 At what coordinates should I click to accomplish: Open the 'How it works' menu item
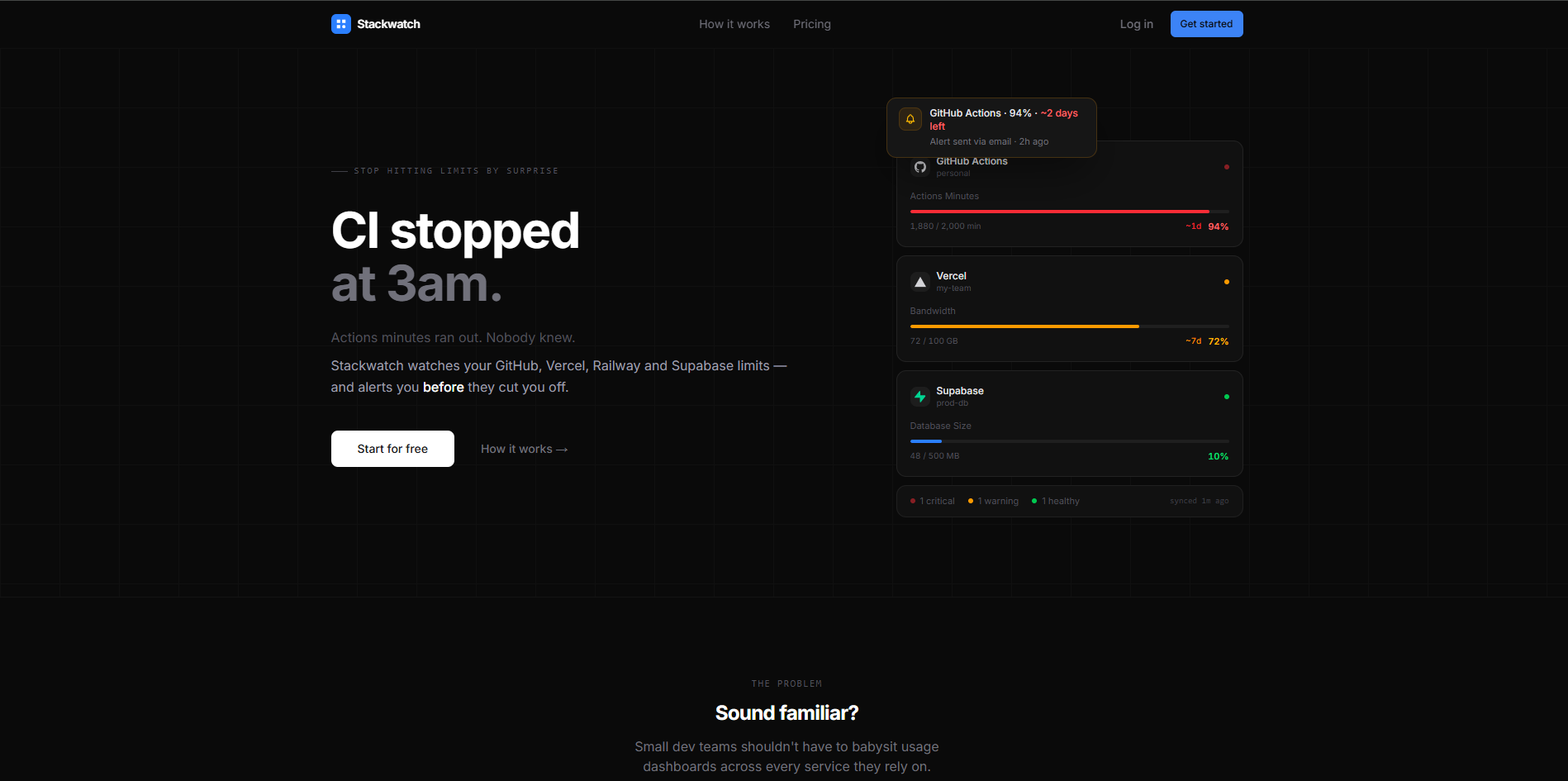click(x=734, y=24)
